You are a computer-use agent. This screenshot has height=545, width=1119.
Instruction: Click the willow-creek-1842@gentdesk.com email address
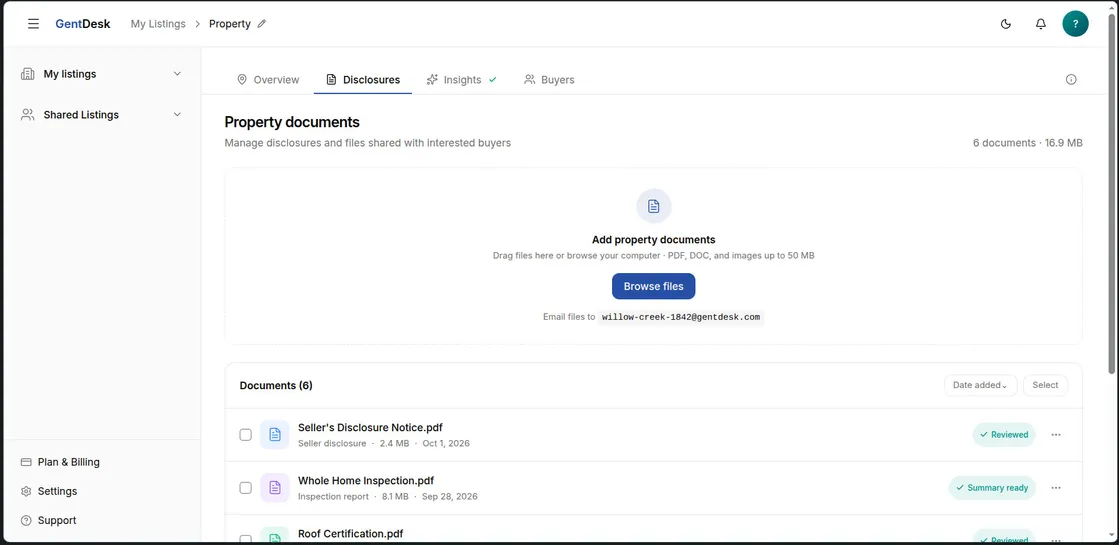[x=681, y=317]
